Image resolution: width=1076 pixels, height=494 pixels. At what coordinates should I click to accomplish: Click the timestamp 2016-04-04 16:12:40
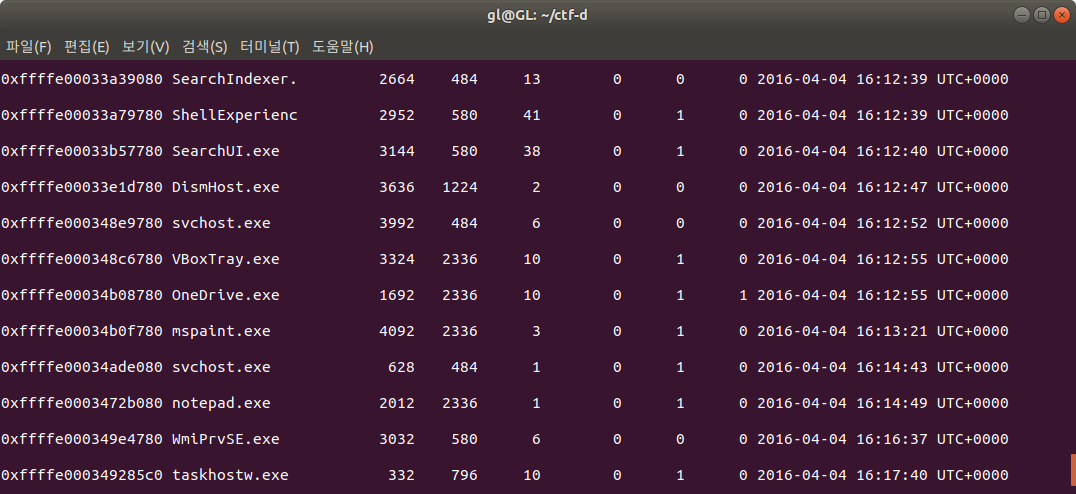(x=843, y=151)
